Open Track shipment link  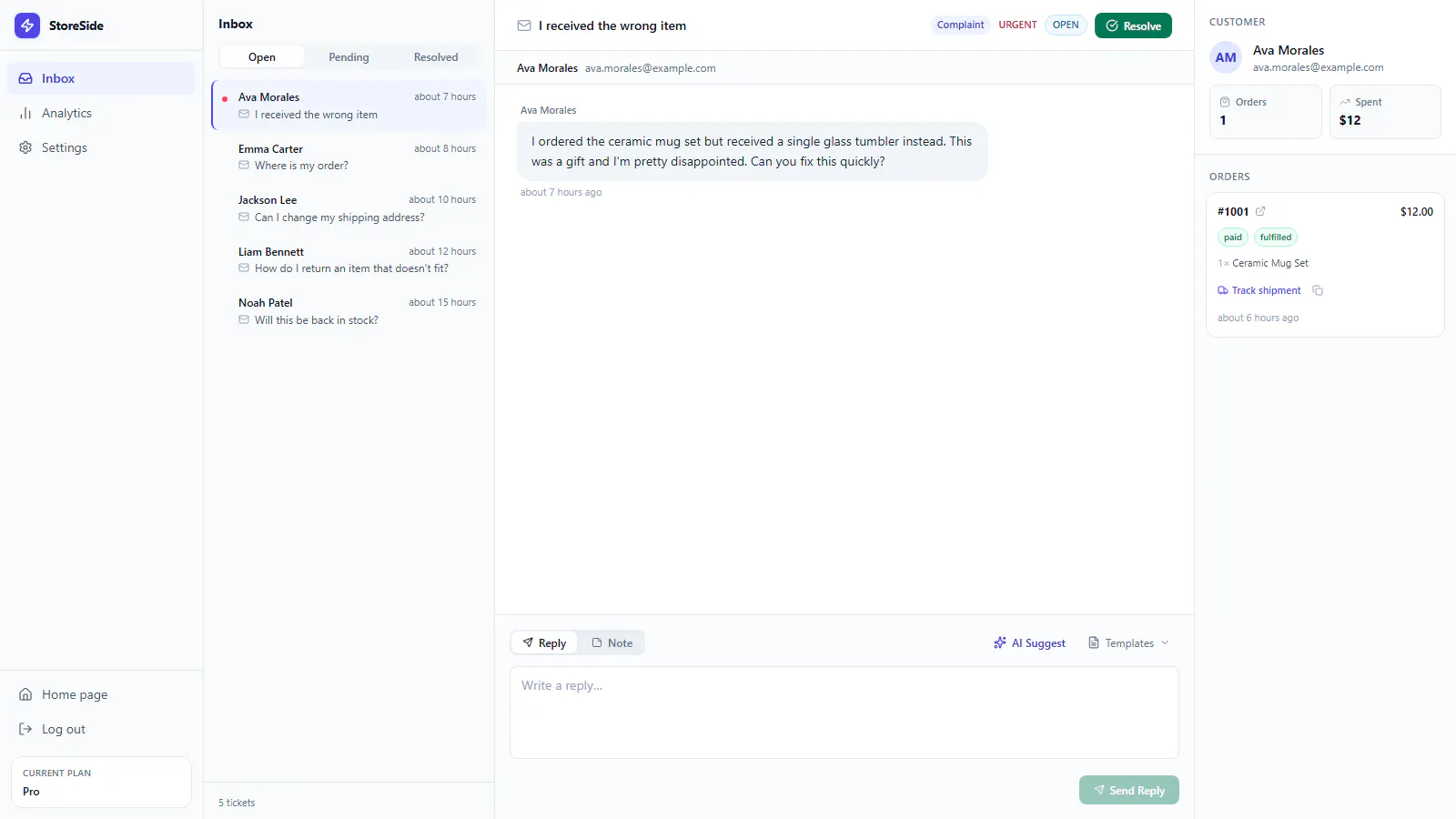(x=1259, y=290)
